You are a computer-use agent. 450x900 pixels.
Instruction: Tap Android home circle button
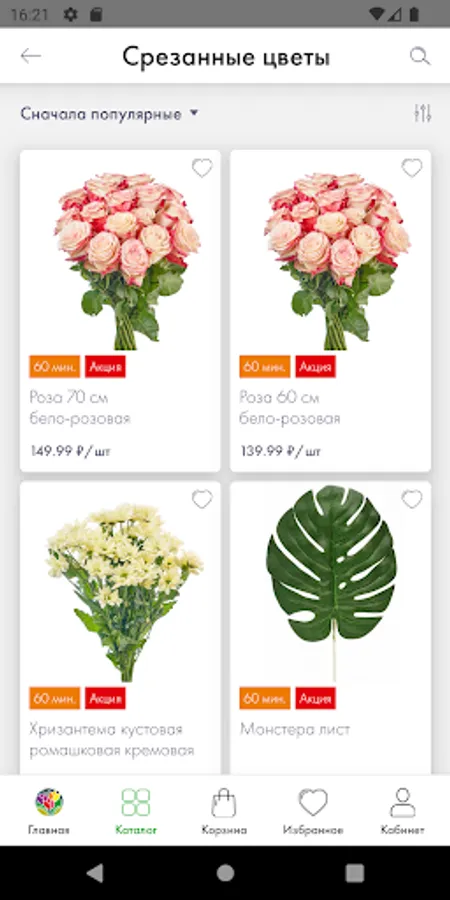[225, 873]
